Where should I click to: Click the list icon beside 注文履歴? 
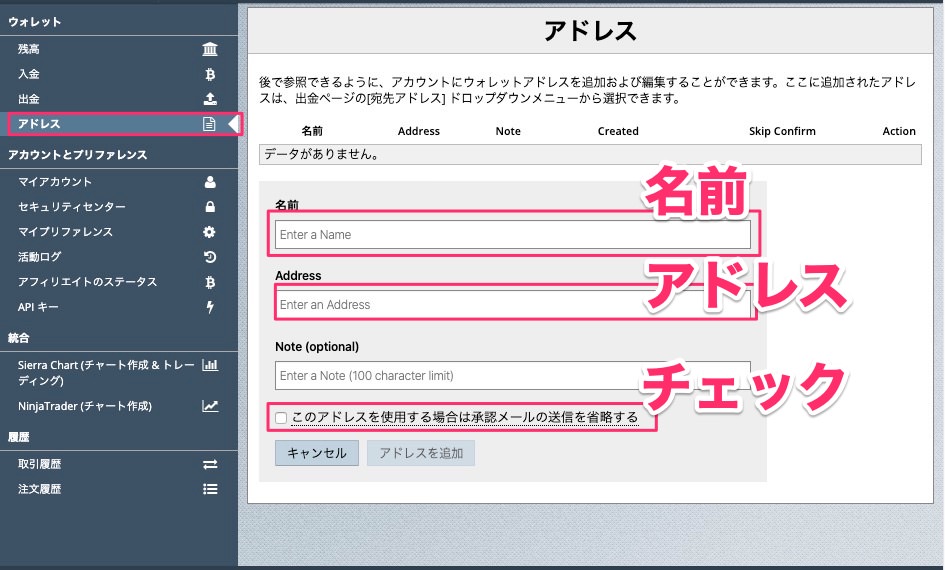[x=210, y=489]
